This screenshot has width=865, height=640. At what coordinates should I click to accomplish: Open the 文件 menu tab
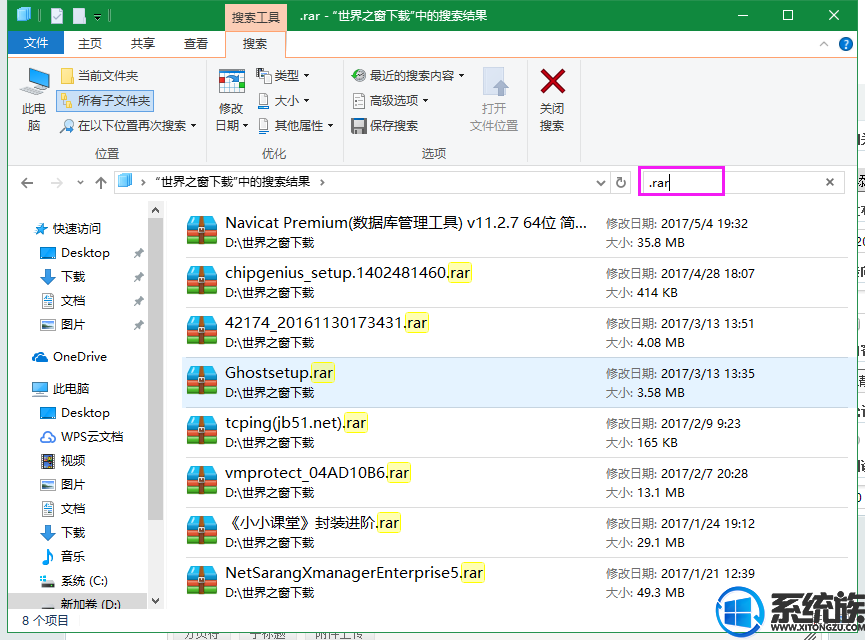point(36,43)
